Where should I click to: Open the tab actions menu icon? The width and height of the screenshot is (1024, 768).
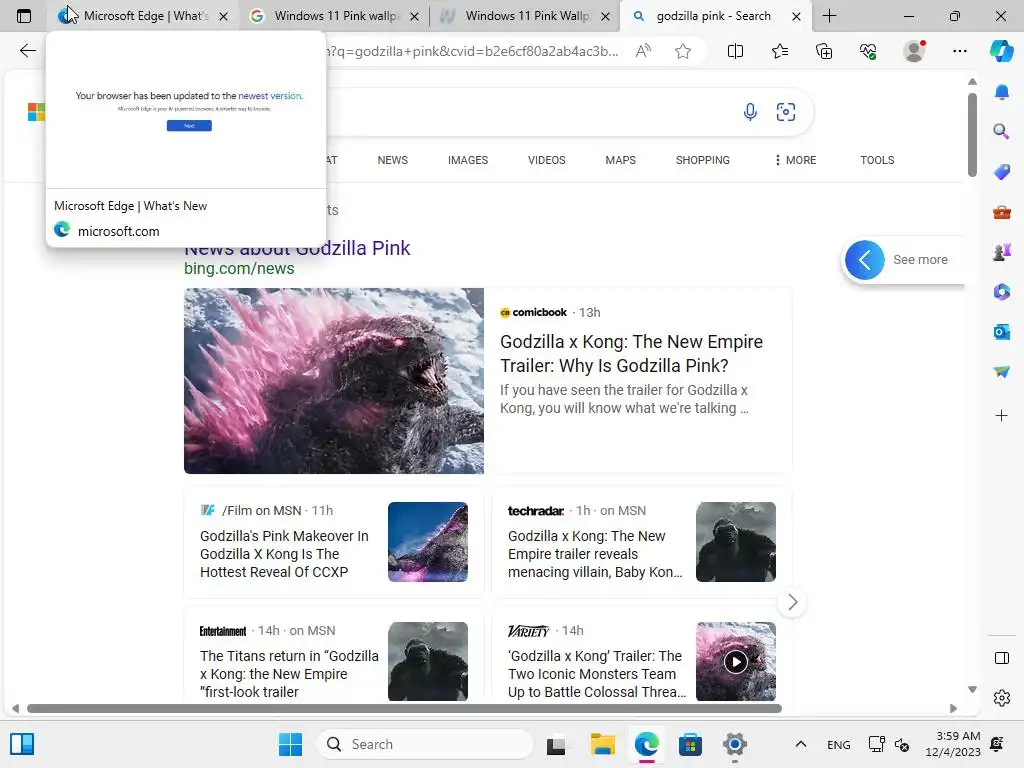(x=24, y=16)
